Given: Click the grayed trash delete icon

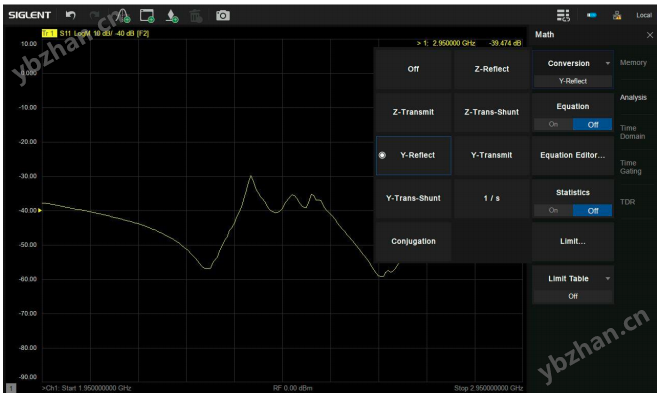Looking at the screenshot, I should pos(196,16).
